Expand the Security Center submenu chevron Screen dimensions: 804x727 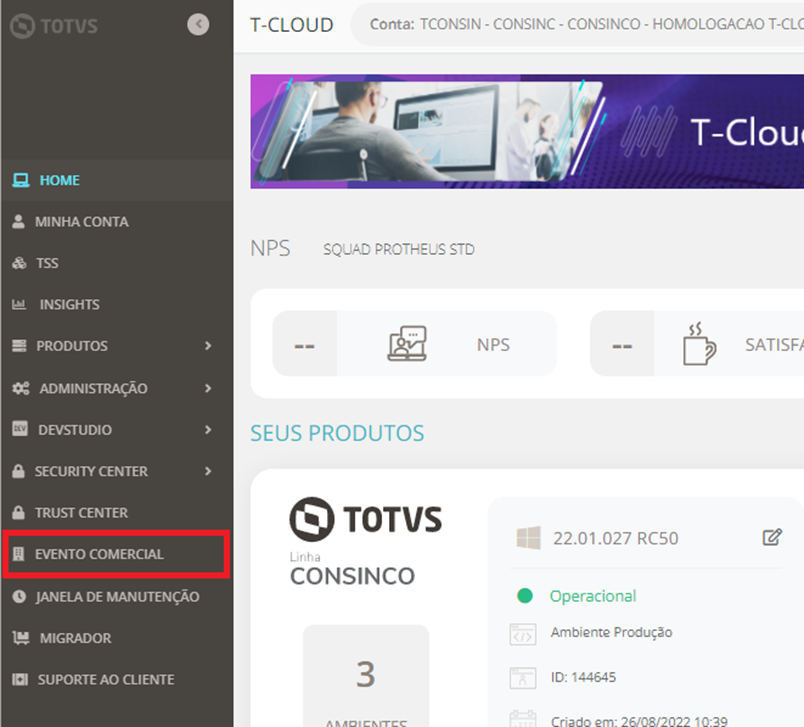(x=208, y=471)
